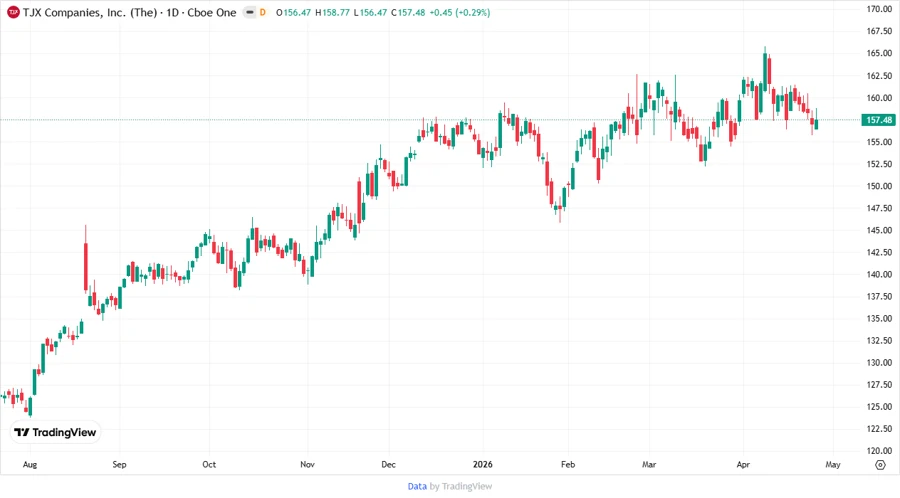Click the 130.00 price scale label
900x498 pixels.
(x=879, y=363)
